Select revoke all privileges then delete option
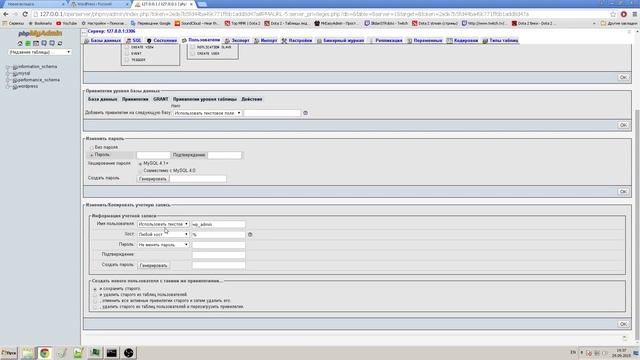 click(x=95, y=301)
